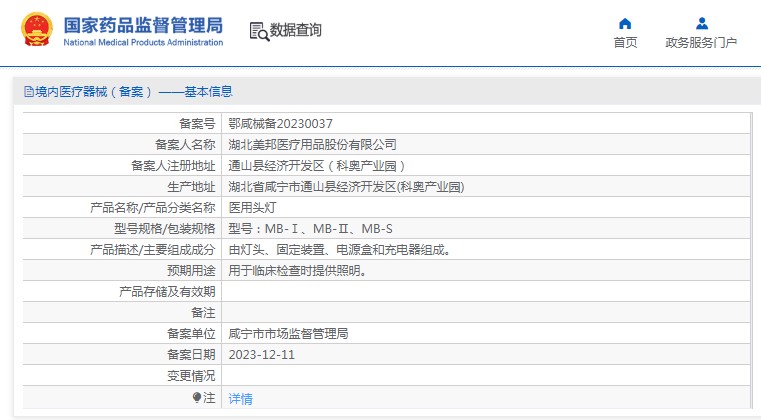761x420 pixels.
Task: Select value 湖北省咸宁市通山县经济开发区(科奥产业园)
Action: 347,186
